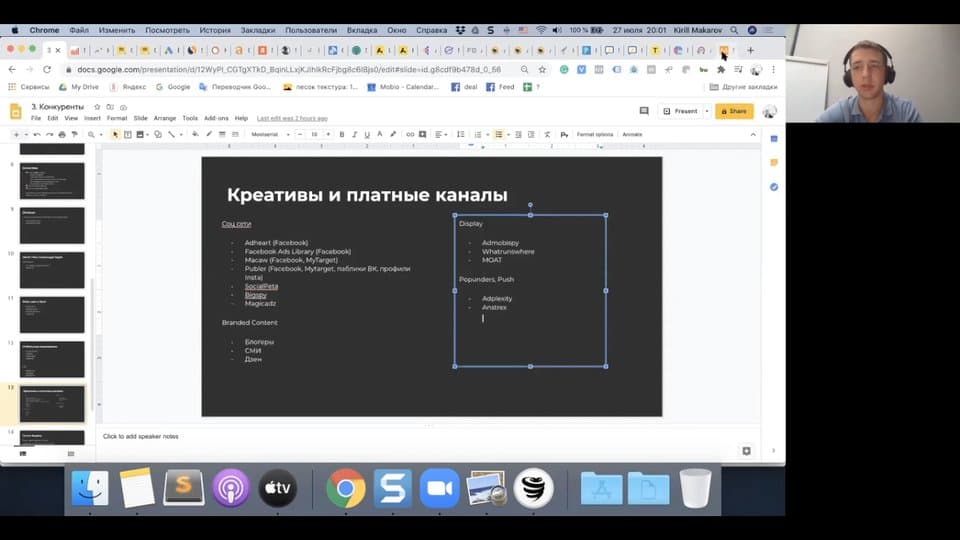Click the SocialPeta link on the slide

click(261, 287)
